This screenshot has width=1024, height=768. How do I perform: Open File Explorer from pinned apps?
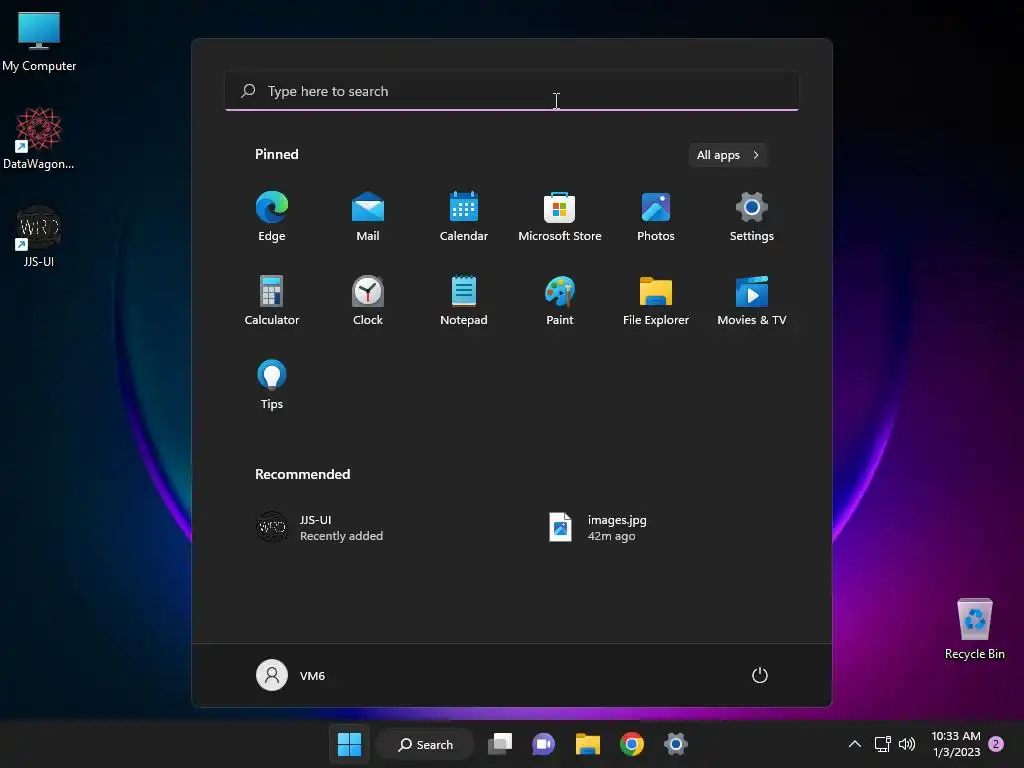[656, 300]
